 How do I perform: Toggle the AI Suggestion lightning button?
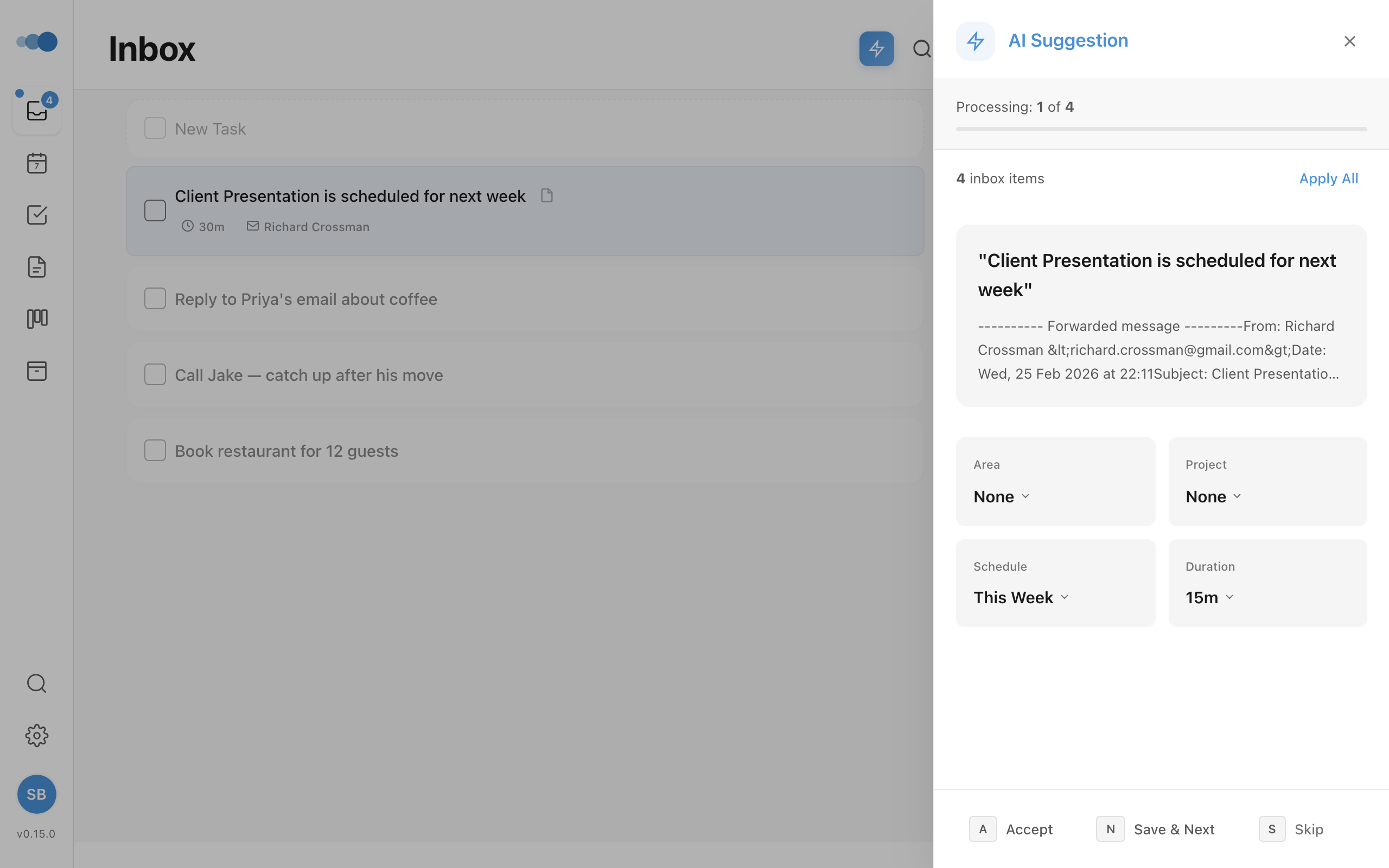tap(876, 49)
